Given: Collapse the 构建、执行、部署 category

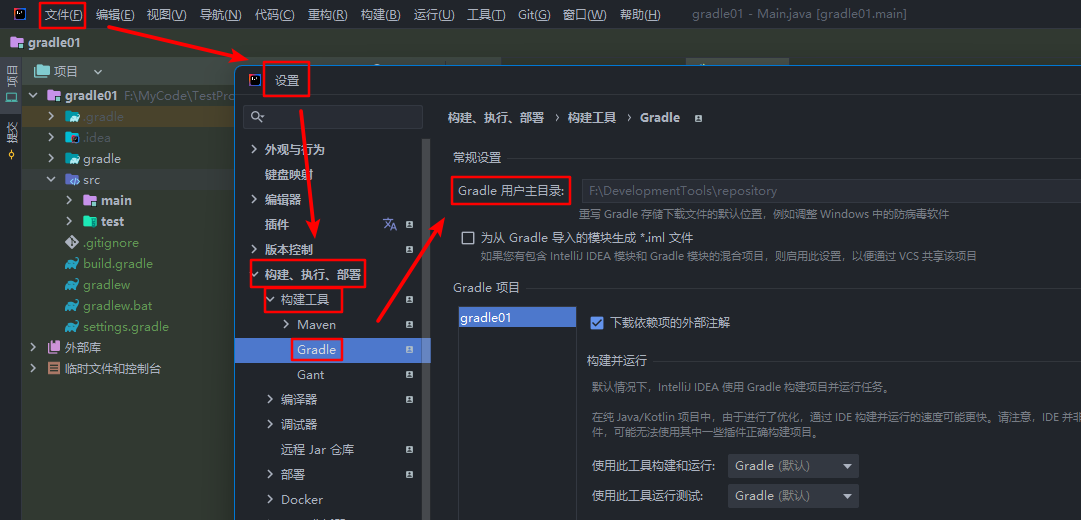Looking at the screenshot, I should (254, 274).
